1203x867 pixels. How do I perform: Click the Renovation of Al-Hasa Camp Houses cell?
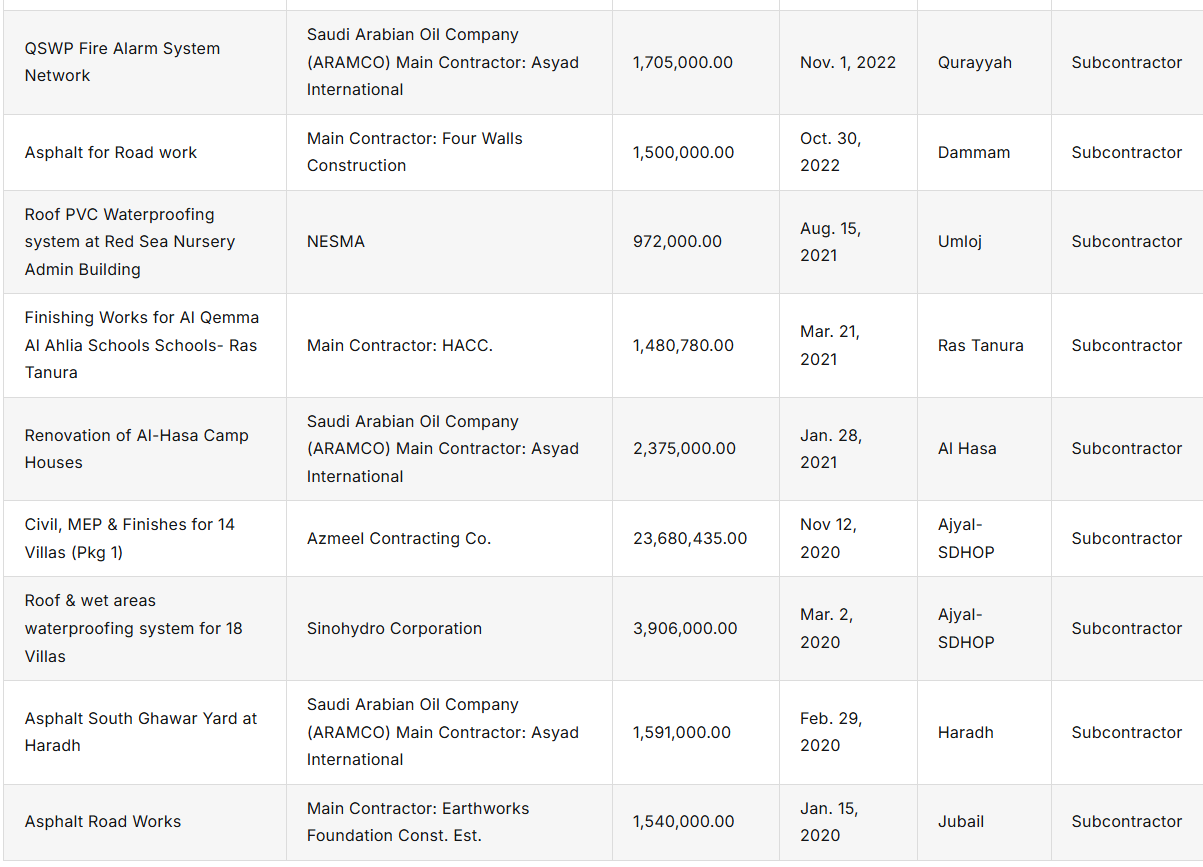pyautogui.click(x=137, y=448)
